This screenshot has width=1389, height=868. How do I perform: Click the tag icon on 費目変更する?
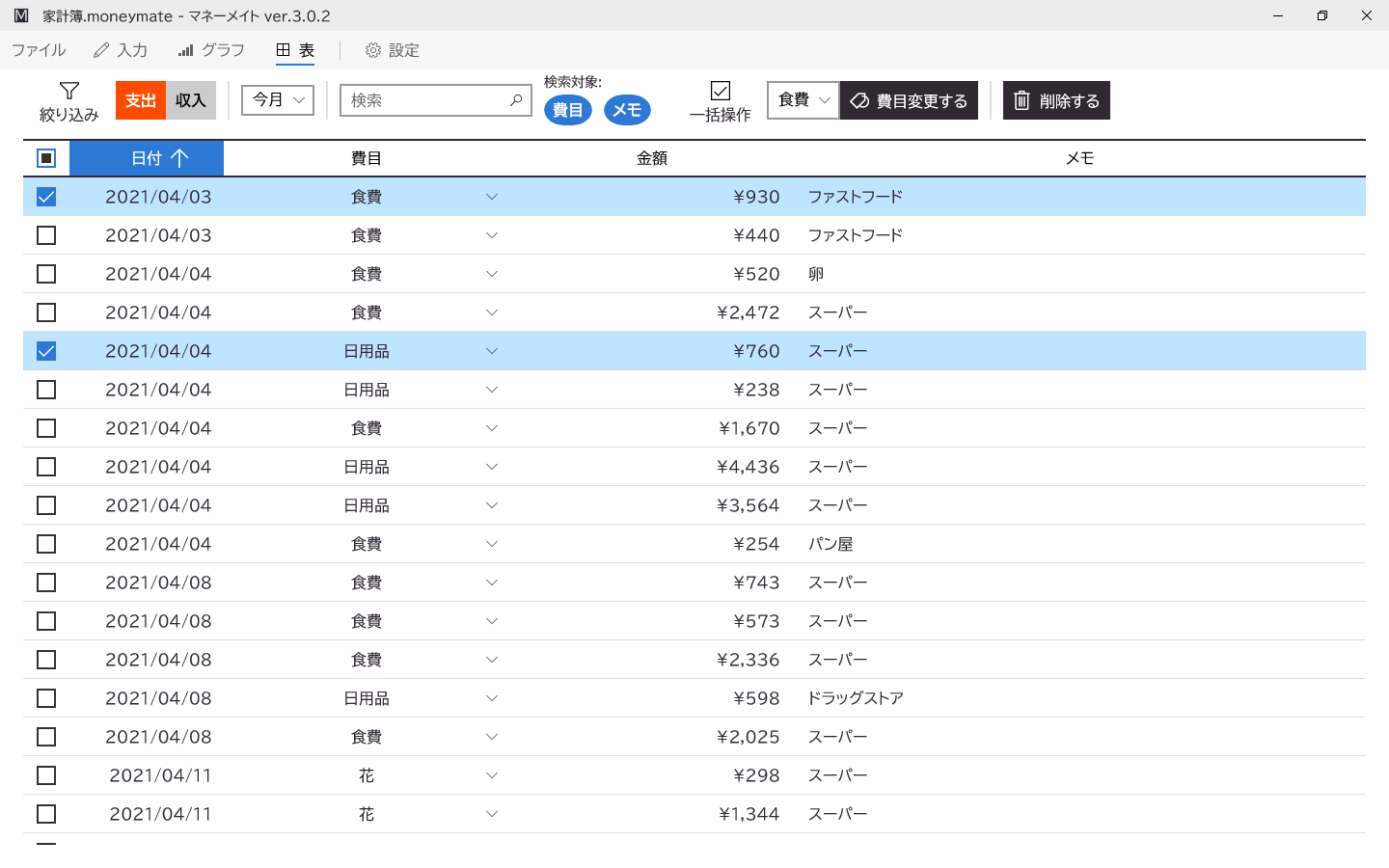[859, 100]
